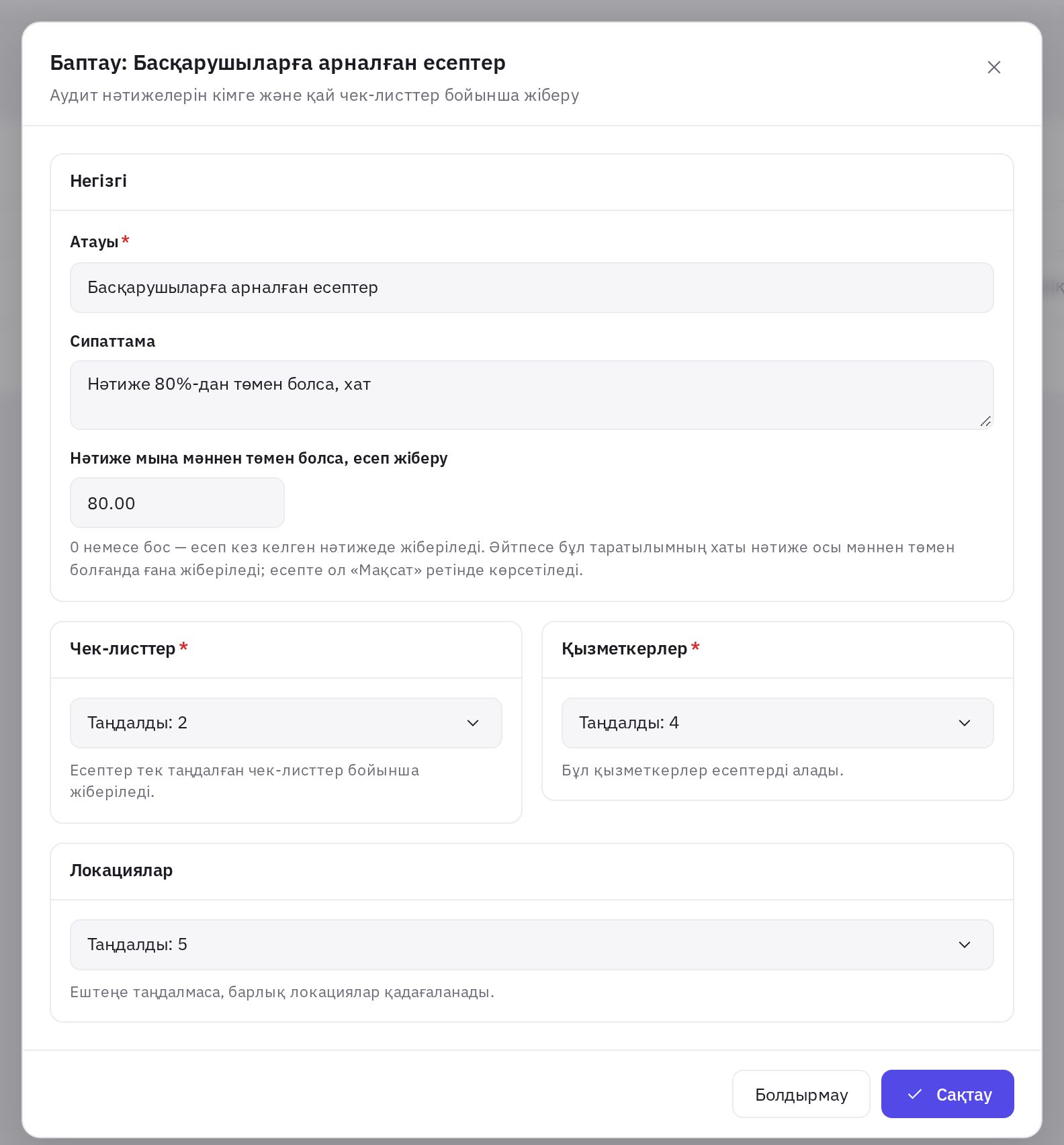Click the Қызметкерлер section title
Image resolution: width=1064 pixels, height=1145 pixels.
tap(624, 648)
